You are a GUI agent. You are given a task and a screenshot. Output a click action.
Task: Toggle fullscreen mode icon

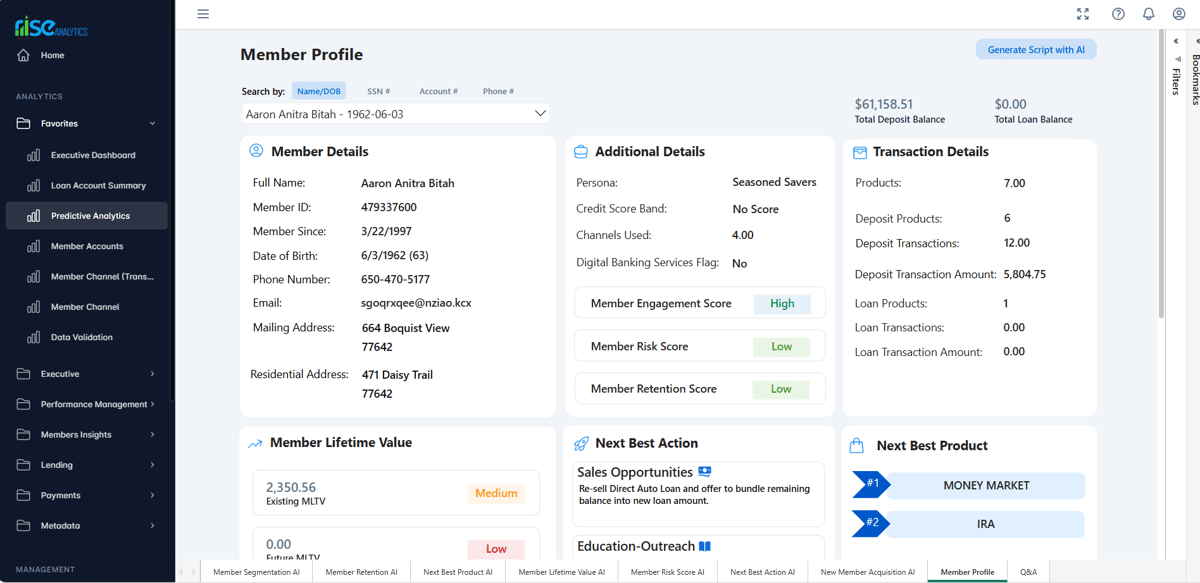click(x=1083, y=14)
